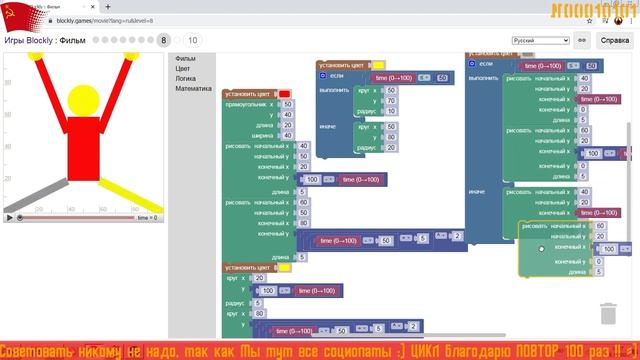Open power operator dropdown before 2 in 'конечный y'
The width and height of the screenshot is (640, 360).
point(441,236)
